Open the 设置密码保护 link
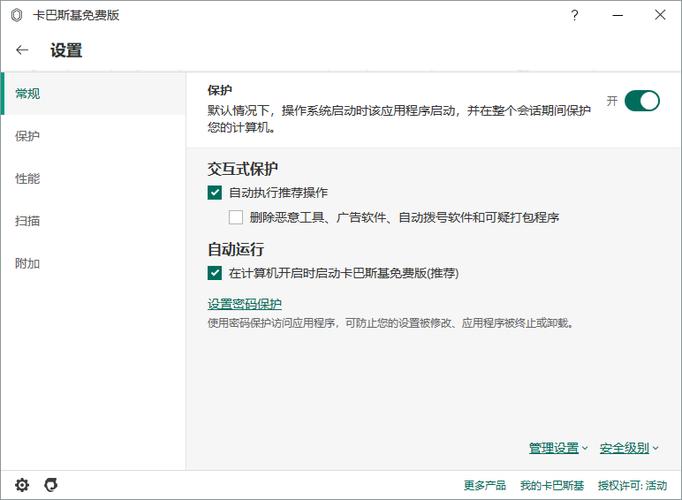Image resolution: width=682 pixels, height=500 pixels. click(244, 304)
